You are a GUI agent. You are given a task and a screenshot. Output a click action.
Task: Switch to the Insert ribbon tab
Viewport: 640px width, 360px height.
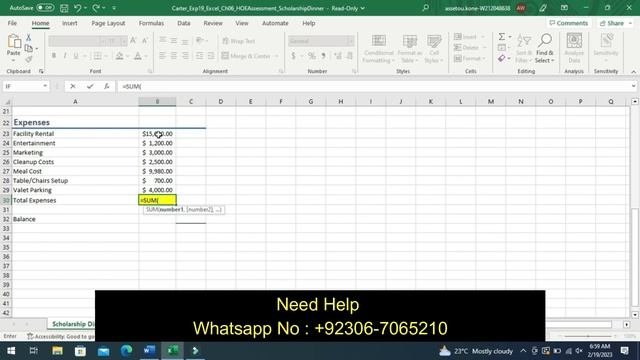click(x=70, y=23)
